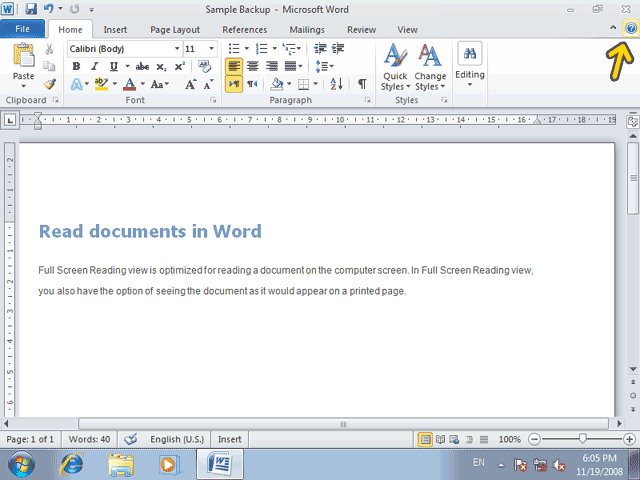Toggle Italic formatting
The image size is (640, 480).
(x=95, y=66)
